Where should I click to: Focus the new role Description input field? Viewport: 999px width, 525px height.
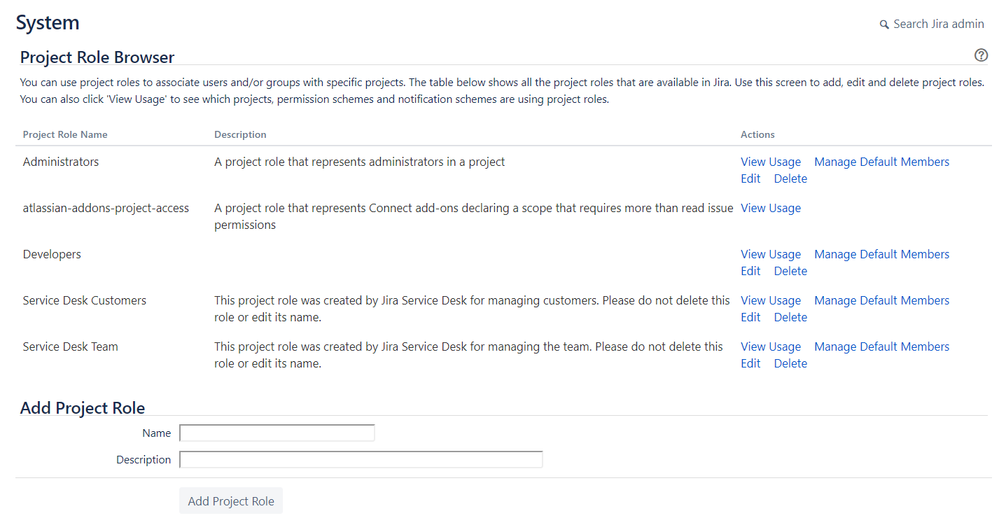(361, 459)
